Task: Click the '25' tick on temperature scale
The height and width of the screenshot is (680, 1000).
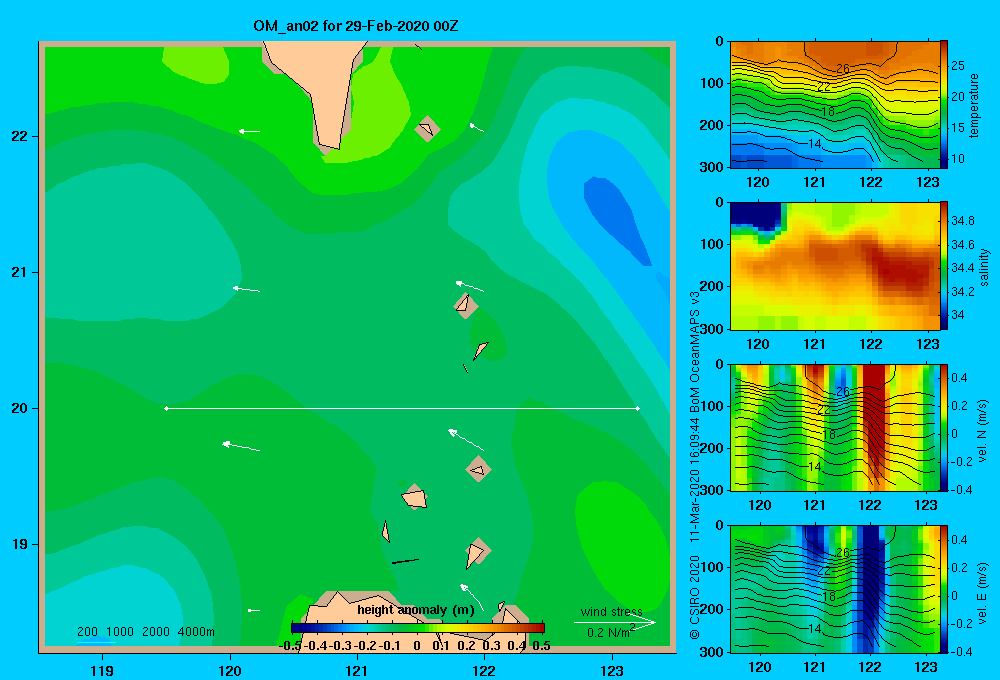Action: tap(958, 66)
